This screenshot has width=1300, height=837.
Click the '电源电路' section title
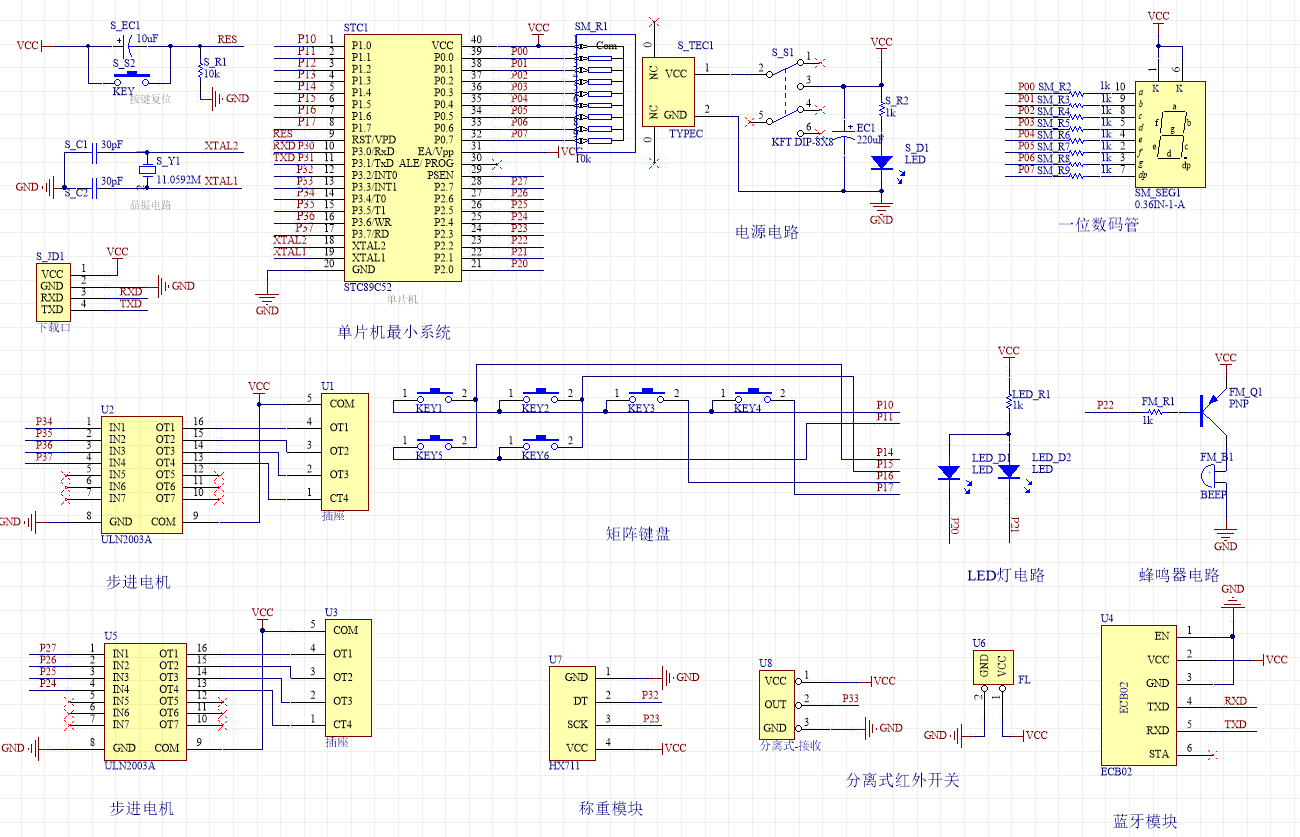pyautogui.click(x=767, y=232)
